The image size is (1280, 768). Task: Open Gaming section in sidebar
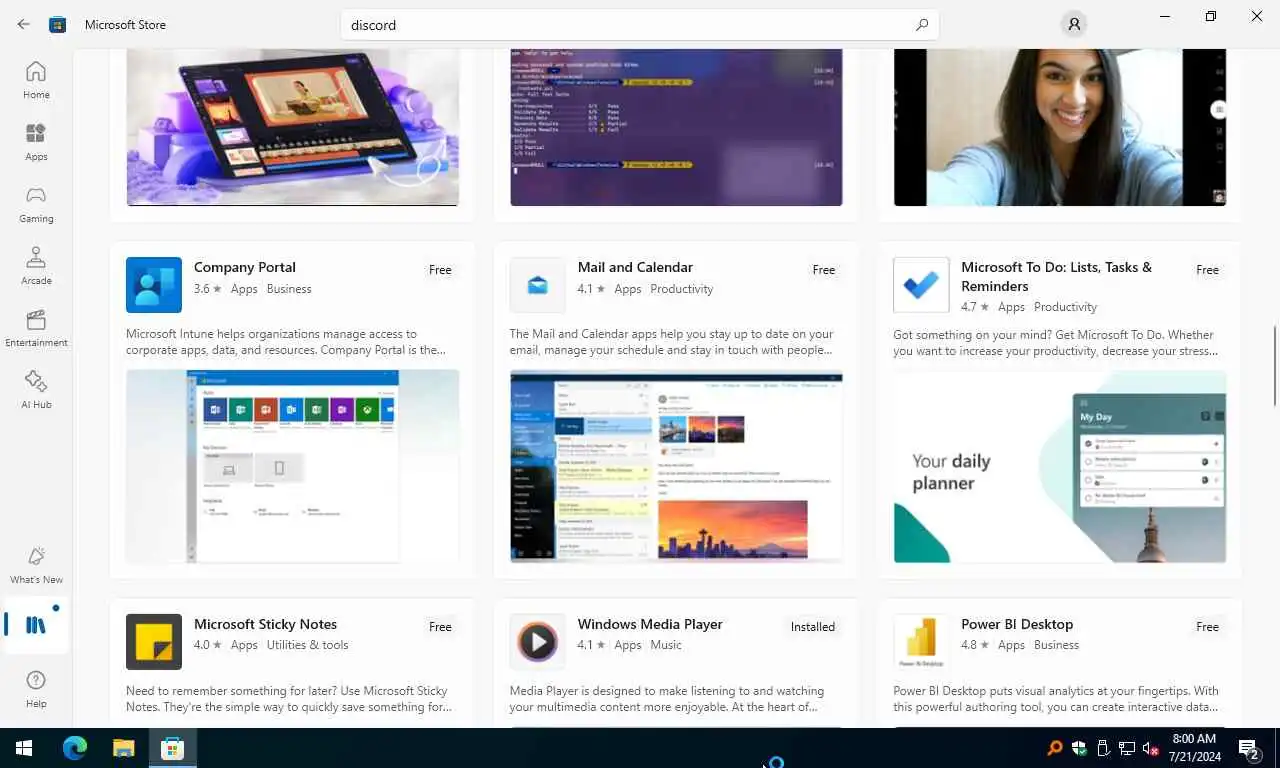(36, 204)
